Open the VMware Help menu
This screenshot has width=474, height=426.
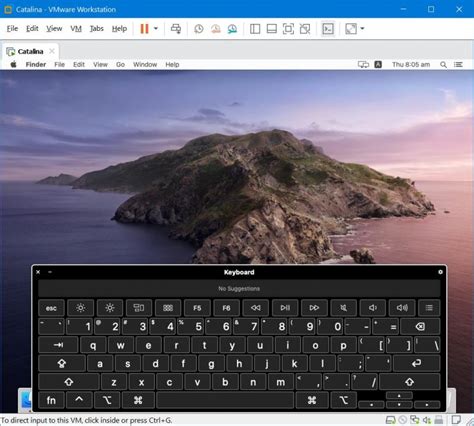point(119,29)
